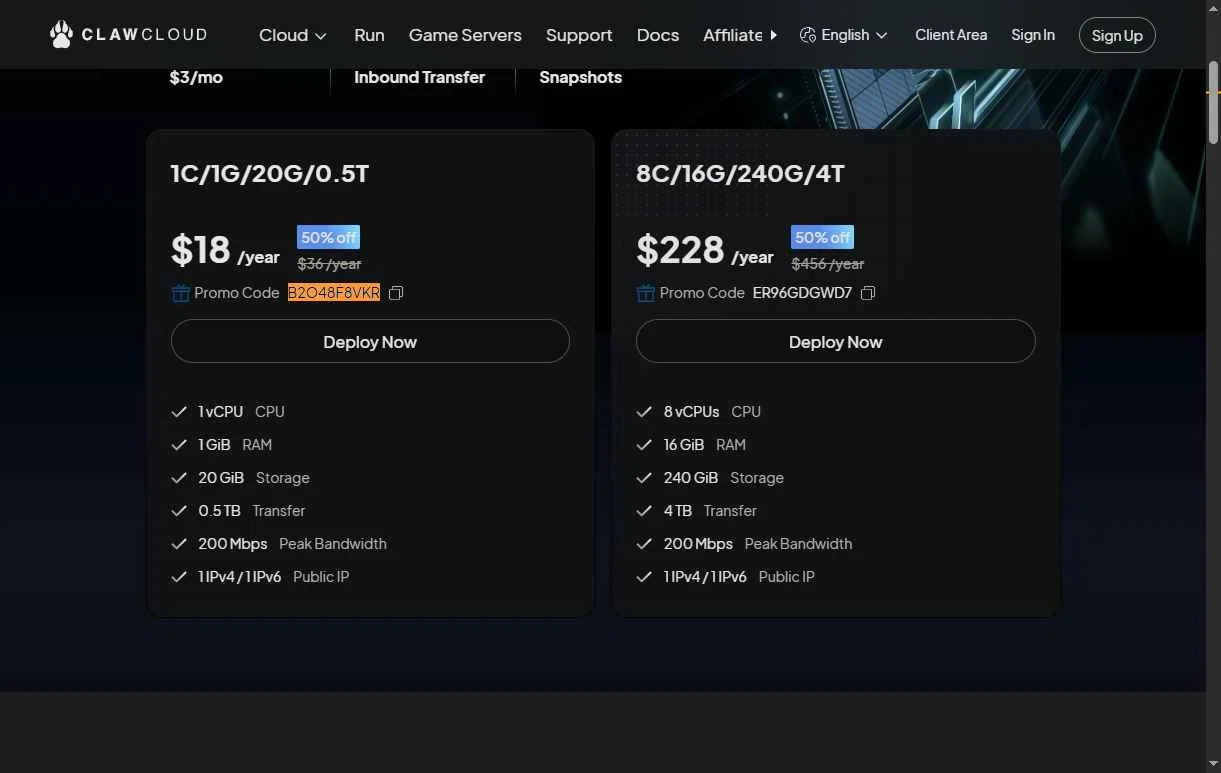Click the 8 vCPUs feature row
This screenshot has height=773, width=1221.
pyautogui.click(x=699, y=412)
